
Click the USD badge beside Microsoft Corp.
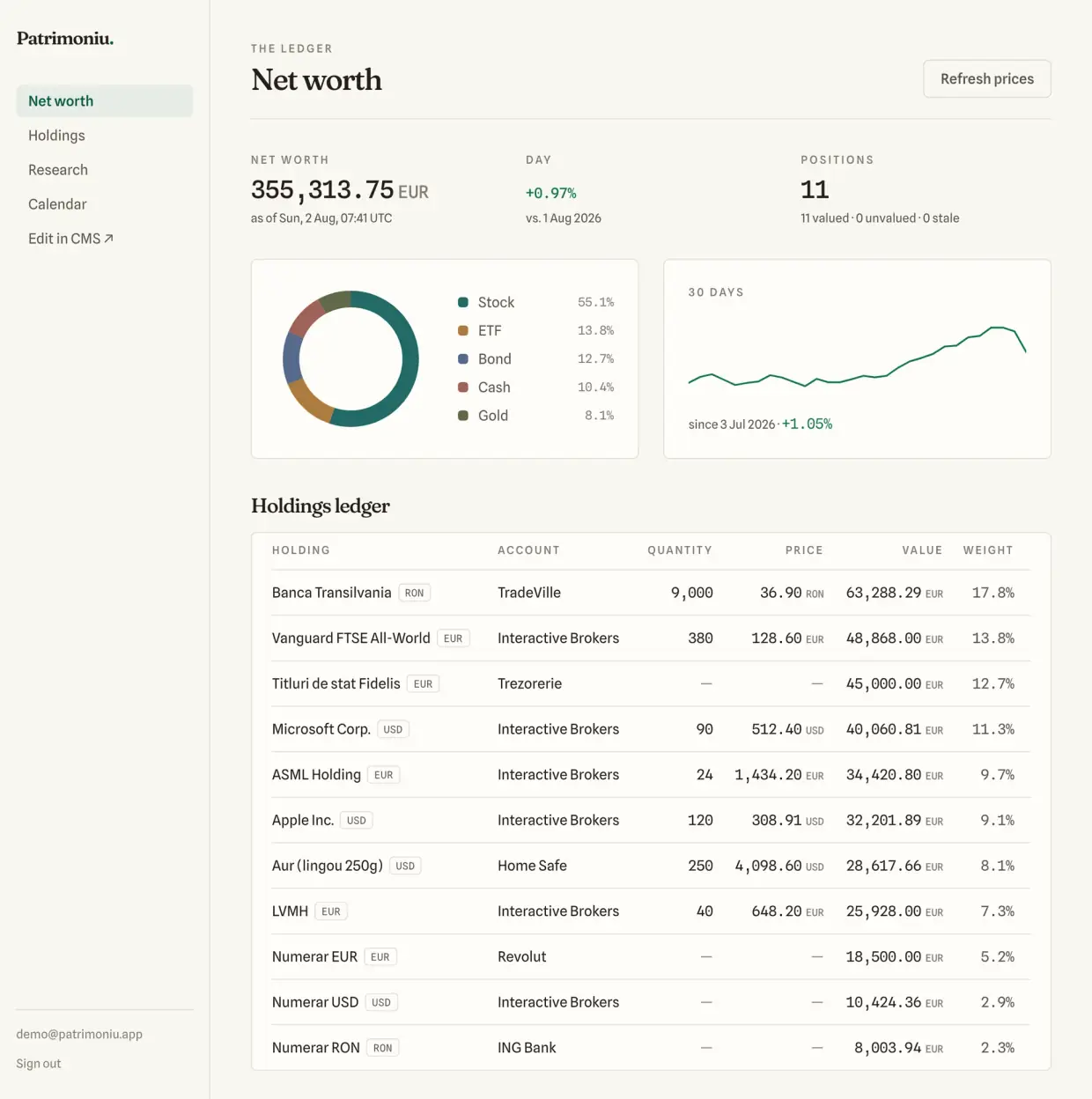(x=393, y=730)
